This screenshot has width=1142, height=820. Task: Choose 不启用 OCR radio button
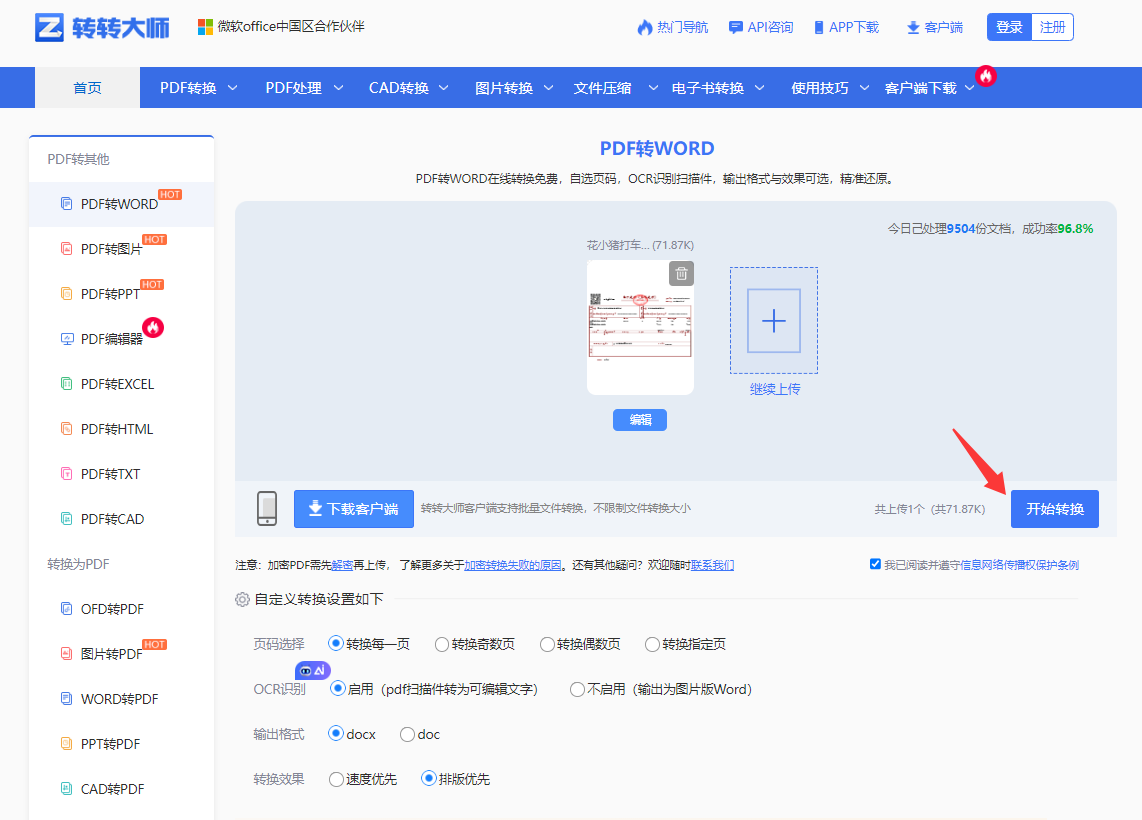tap(577, 690)
